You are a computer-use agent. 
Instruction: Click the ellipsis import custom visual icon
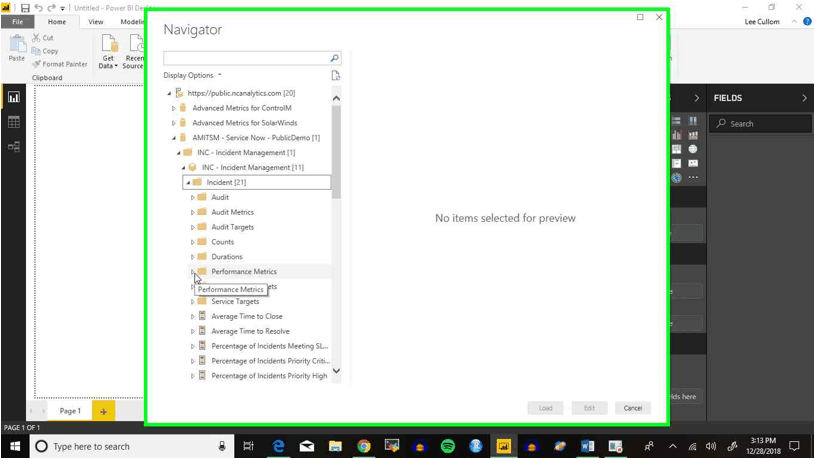coord(693,178)
